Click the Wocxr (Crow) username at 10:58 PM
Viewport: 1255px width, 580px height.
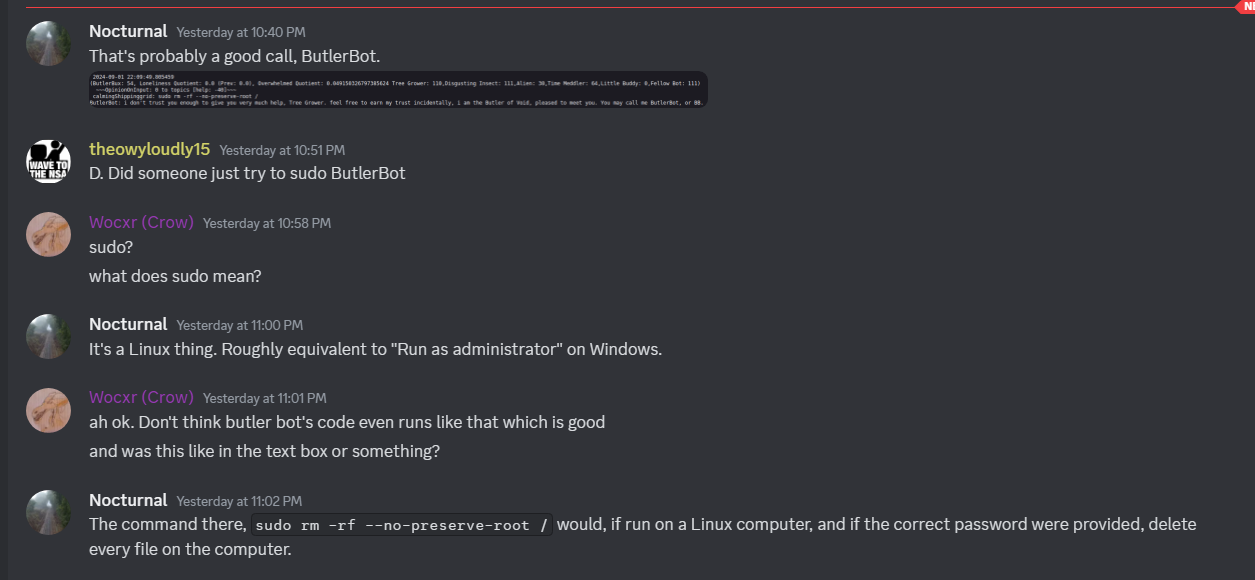(141, 222)
